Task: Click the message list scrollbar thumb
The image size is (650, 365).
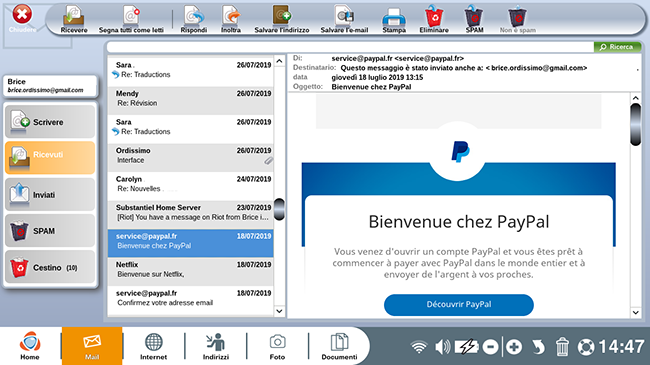Action: point(279,209)
